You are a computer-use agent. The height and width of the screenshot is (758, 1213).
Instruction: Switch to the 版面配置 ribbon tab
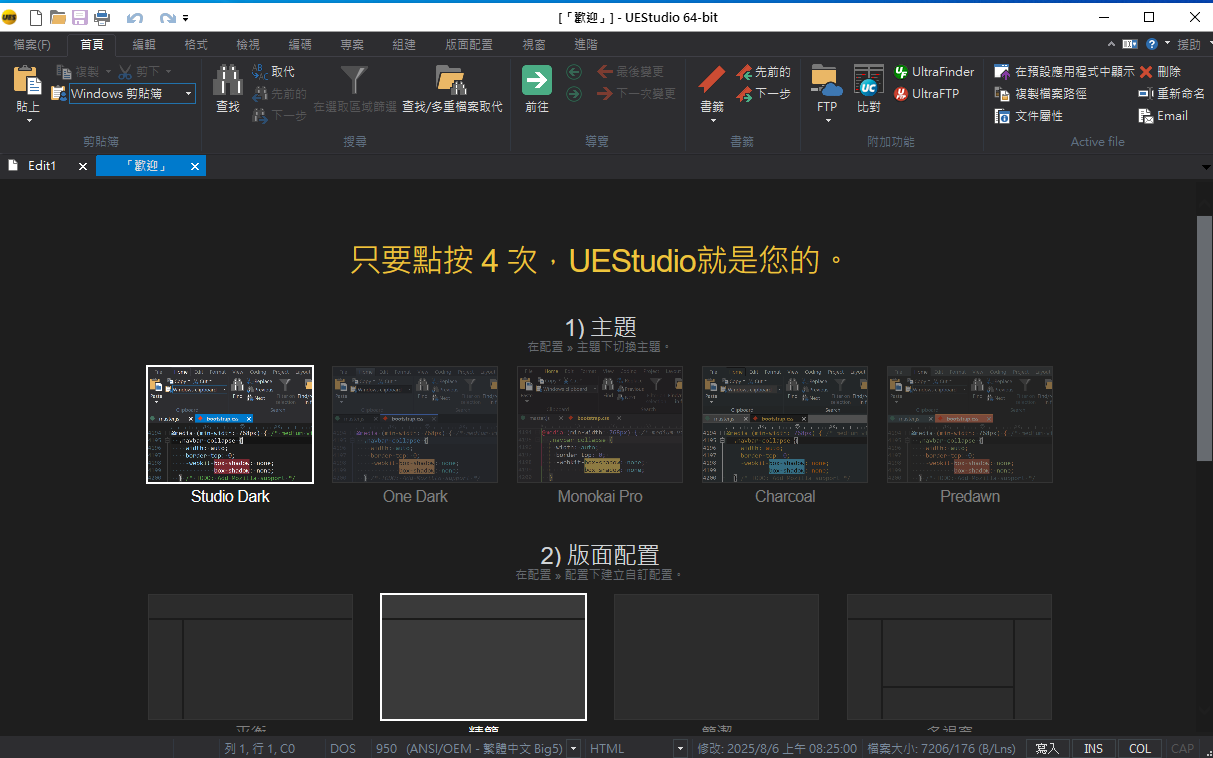pos(469,45)
